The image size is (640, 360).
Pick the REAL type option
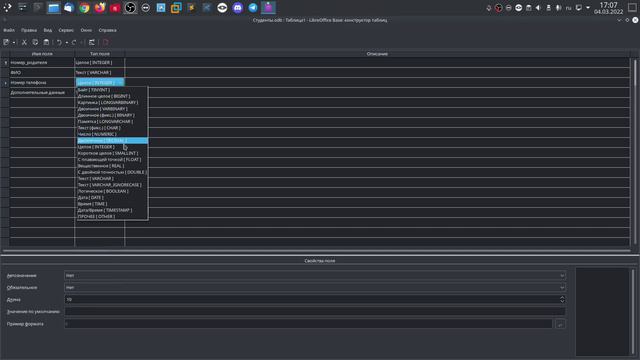point(112,166)
